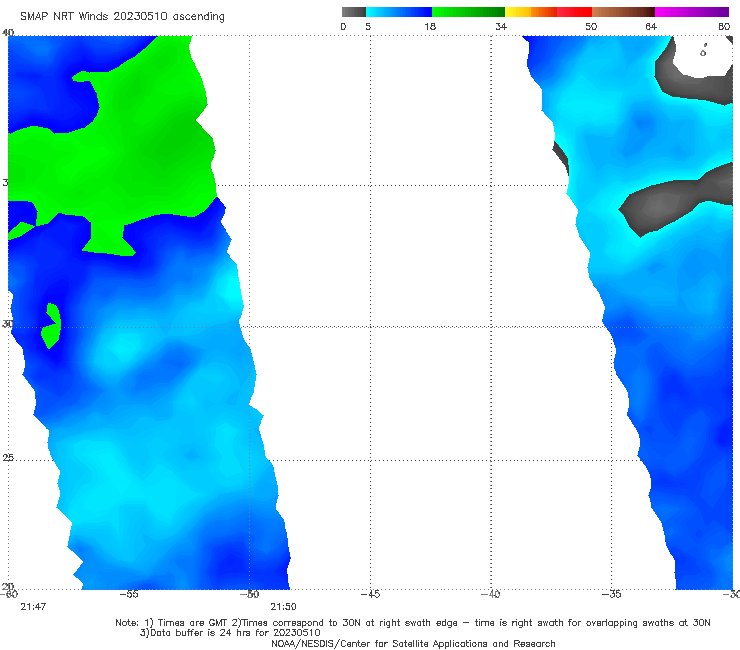
Task: Click the yellow segment of the color bar
Action: point(518,12)
